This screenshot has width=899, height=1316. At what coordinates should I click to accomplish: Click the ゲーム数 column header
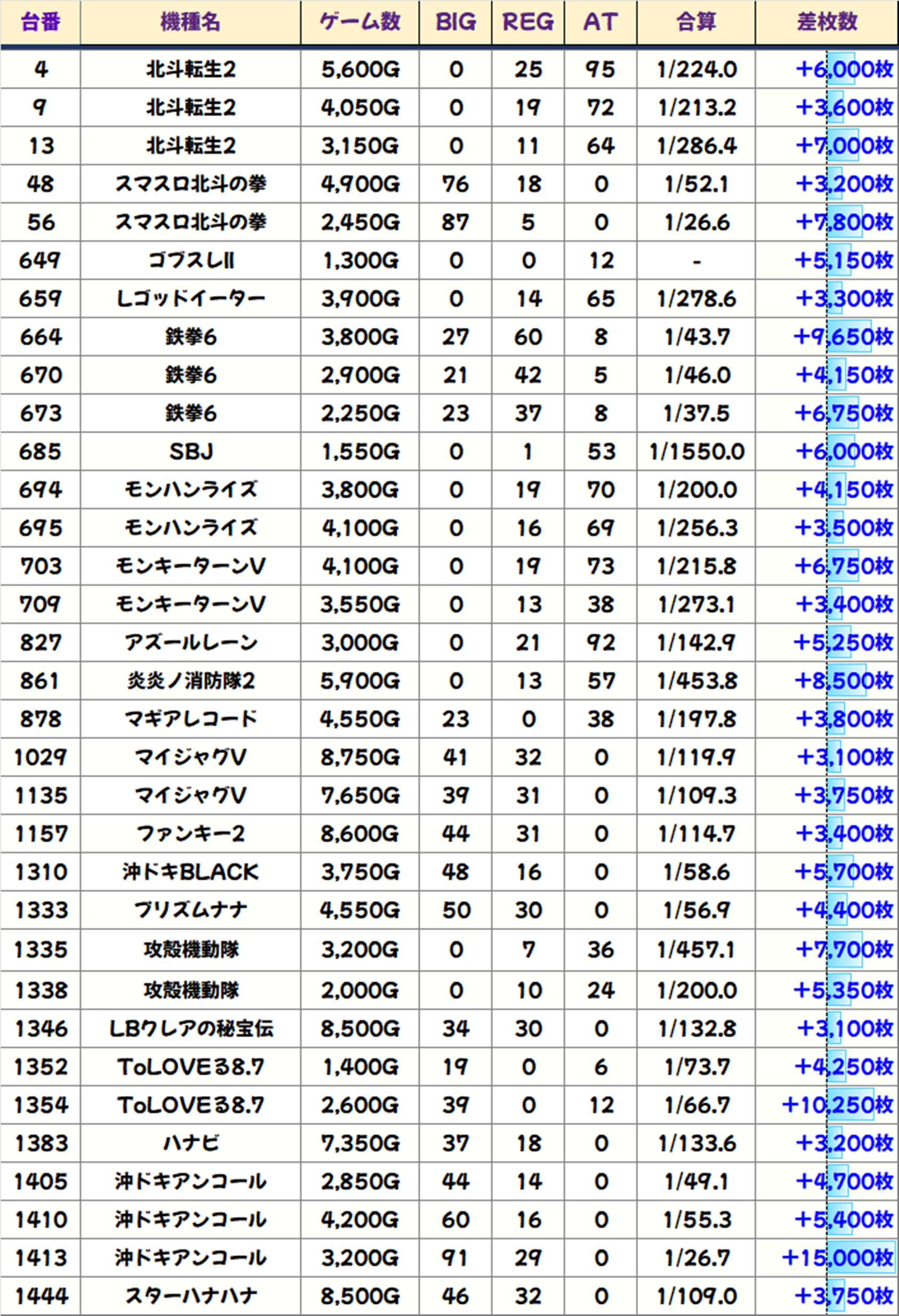pos(360,22)
